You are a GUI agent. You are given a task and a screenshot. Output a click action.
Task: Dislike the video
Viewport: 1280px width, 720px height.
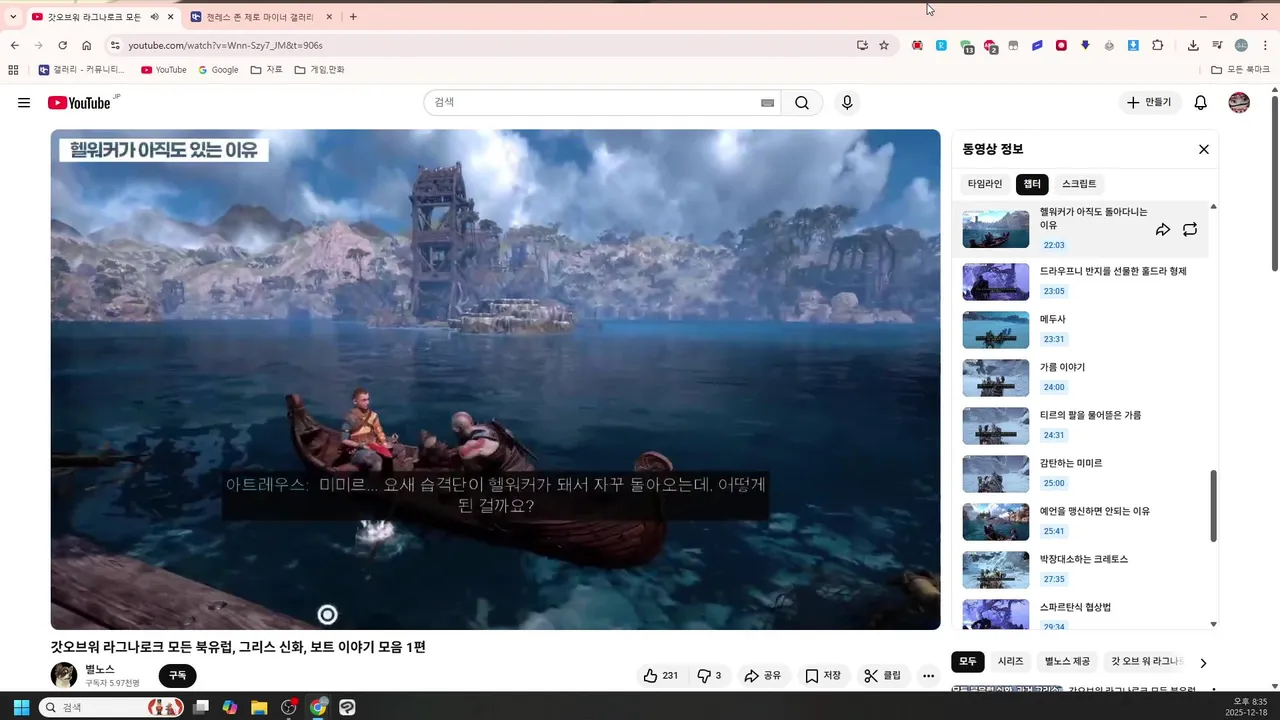click(709, 676)
